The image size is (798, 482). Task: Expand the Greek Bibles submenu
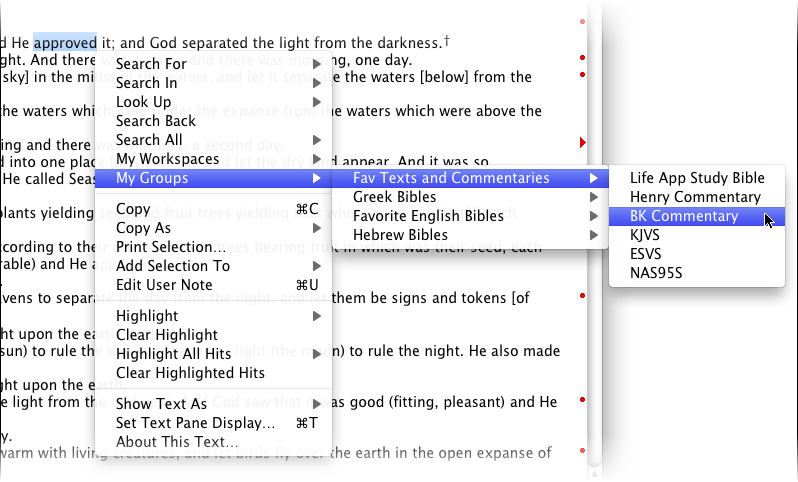[x=394, y=197]
